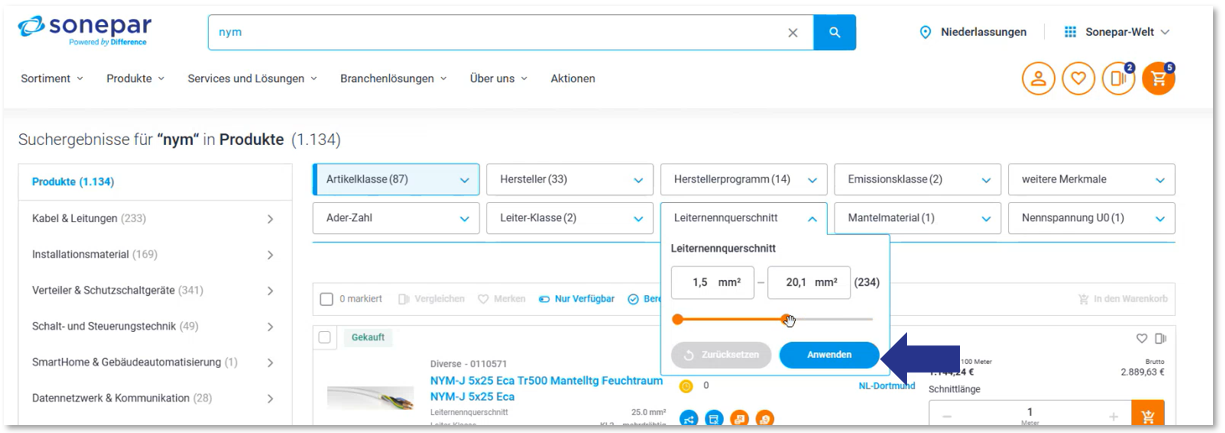
Task: Expand Installationsmaterial (169) category
Action: 156,254
